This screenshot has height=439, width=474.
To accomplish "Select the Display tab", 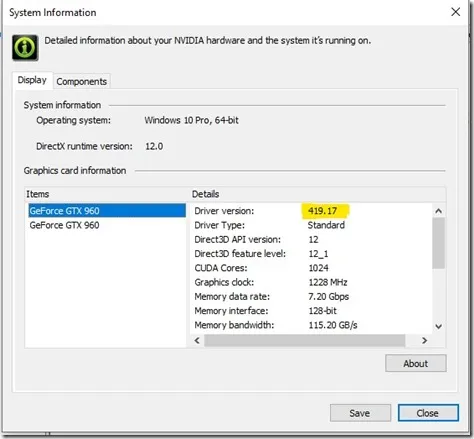I will 32,80.
